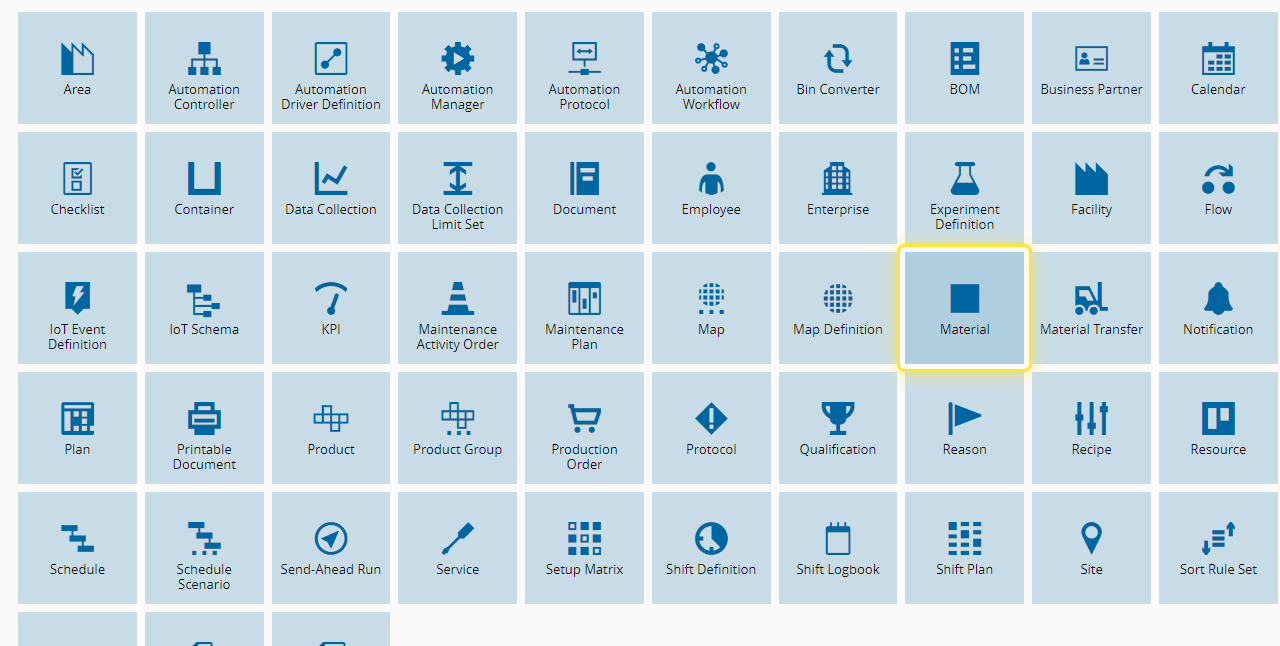The image size is (1280, 646).
Task: Open the Calendar tile
Action: (x=1218, y=68)
